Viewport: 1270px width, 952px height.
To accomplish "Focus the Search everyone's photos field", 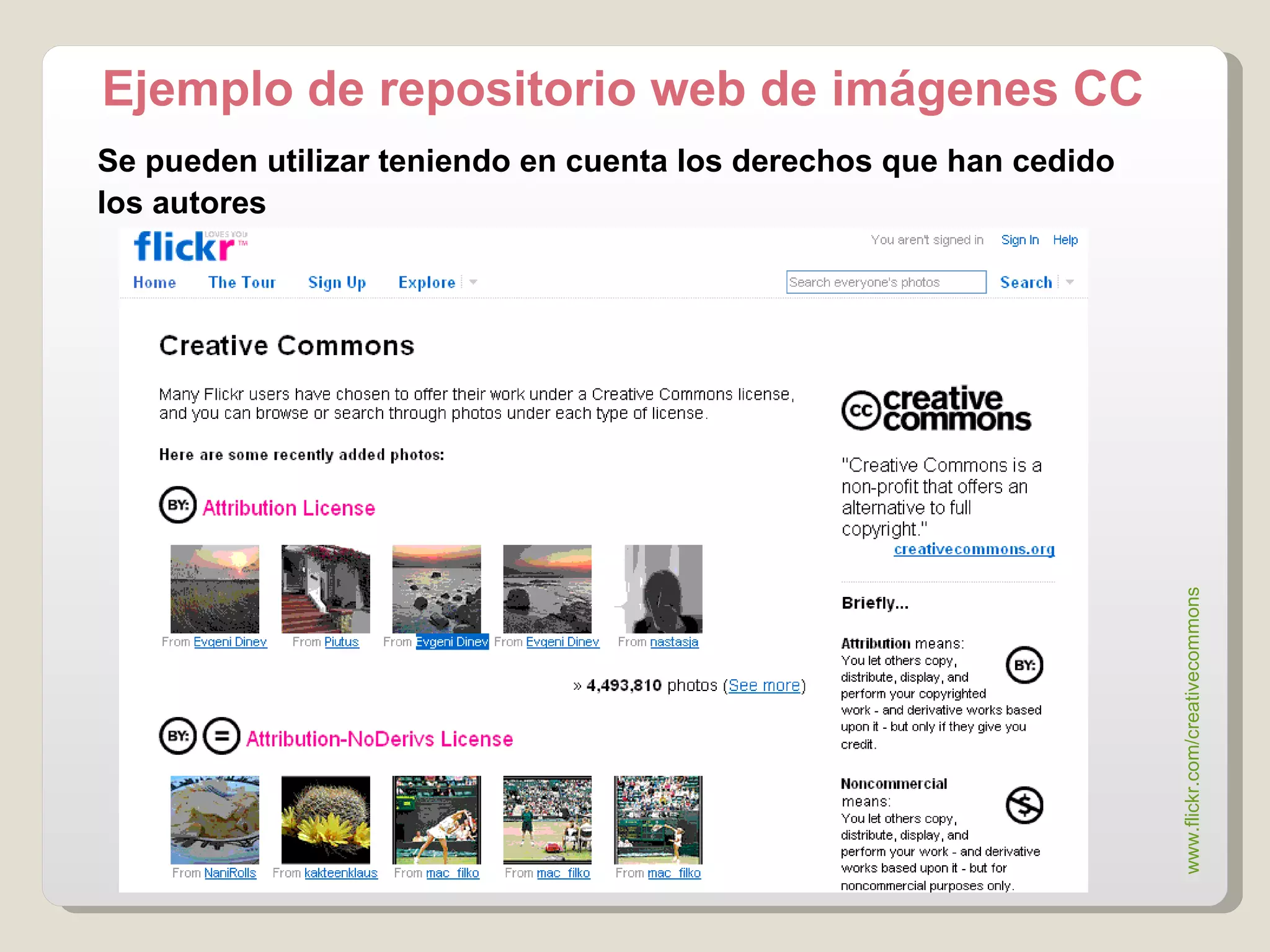I will click(886, 282).
